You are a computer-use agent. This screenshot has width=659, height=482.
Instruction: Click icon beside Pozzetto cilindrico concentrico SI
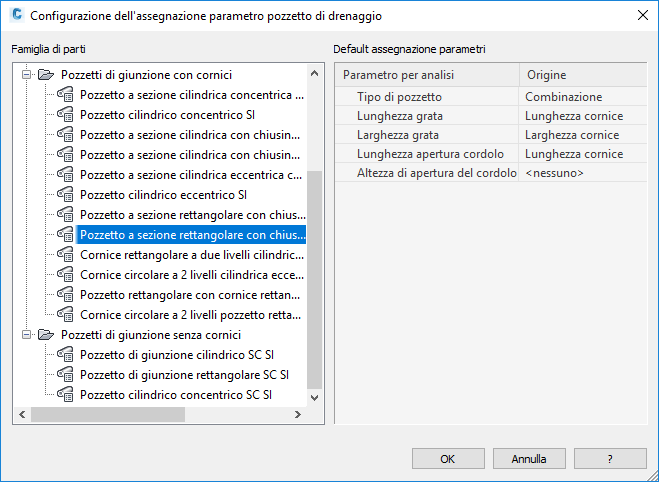(67, 115)
